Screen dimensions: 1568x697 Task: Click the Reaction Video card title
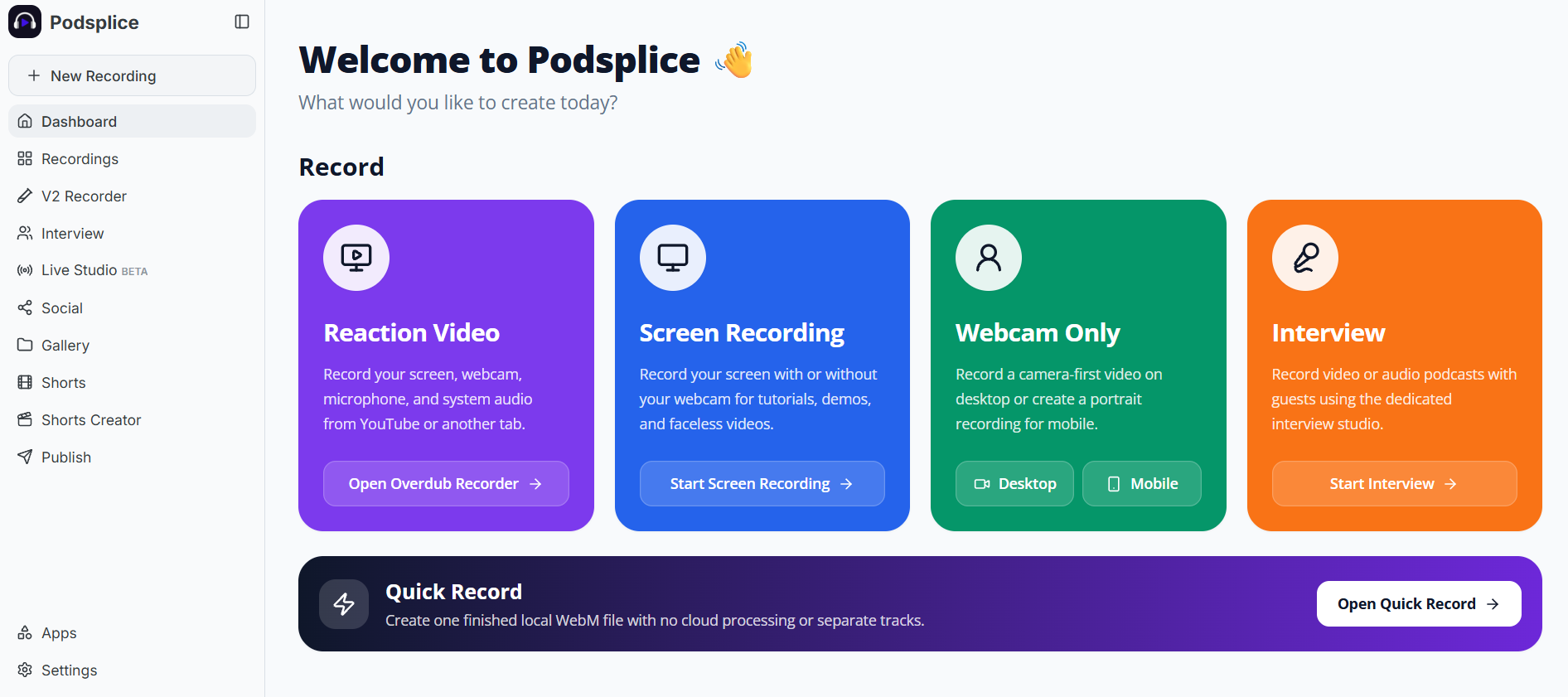coord(412,332)
